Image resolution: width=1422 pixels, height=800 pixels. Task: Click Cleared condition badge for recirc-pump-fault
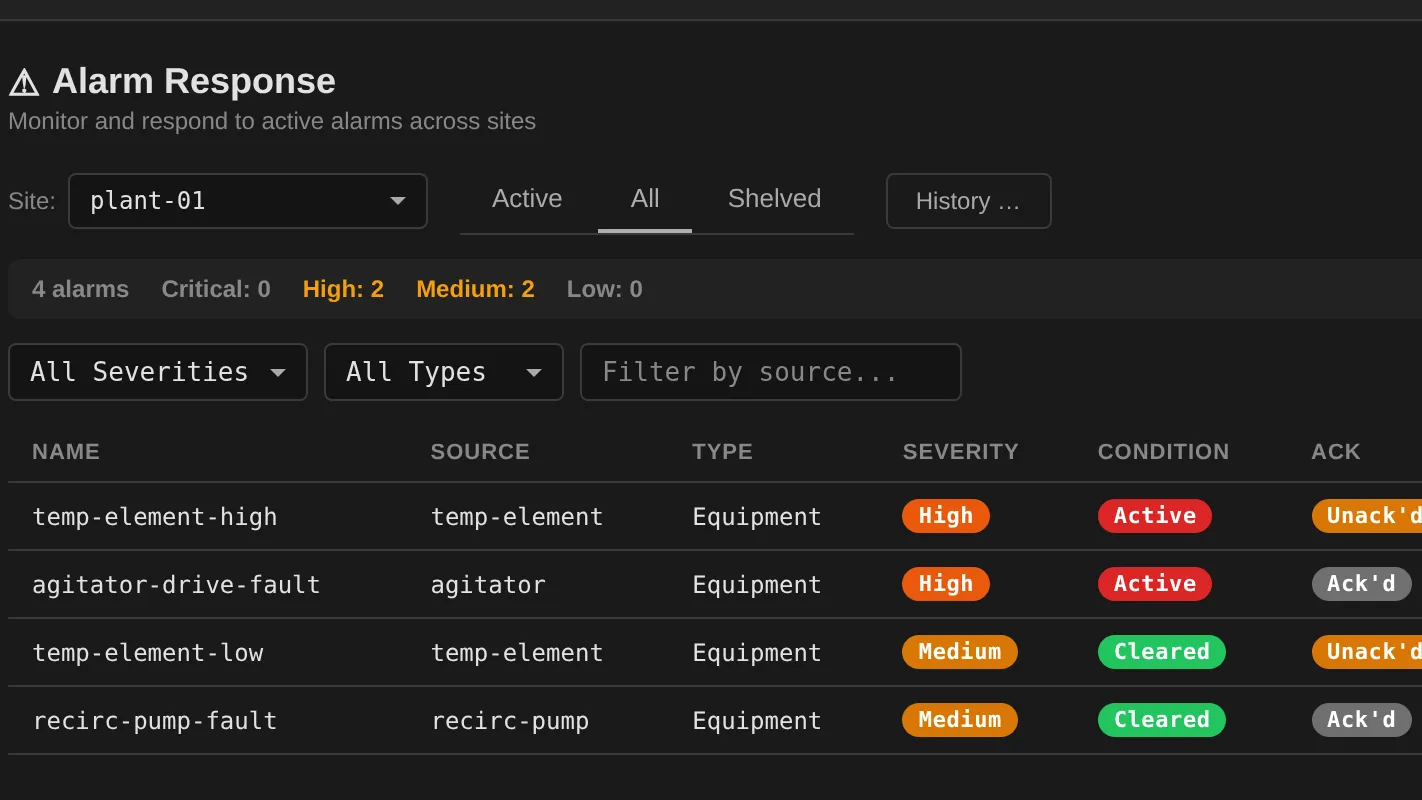click(x=1162, y=720)
